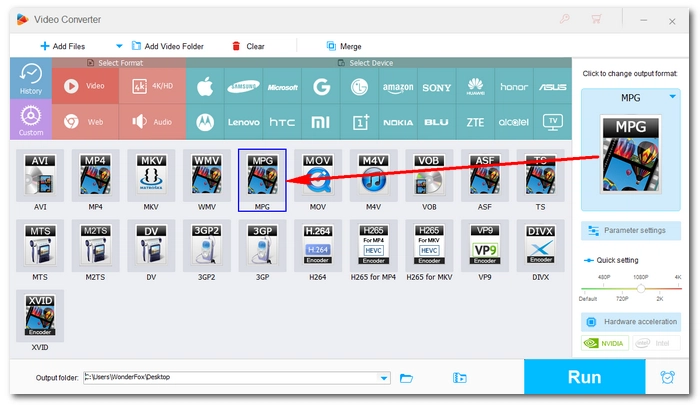Select the M4V format icon
Screen dimensions: 700x405
click(373, 175)
